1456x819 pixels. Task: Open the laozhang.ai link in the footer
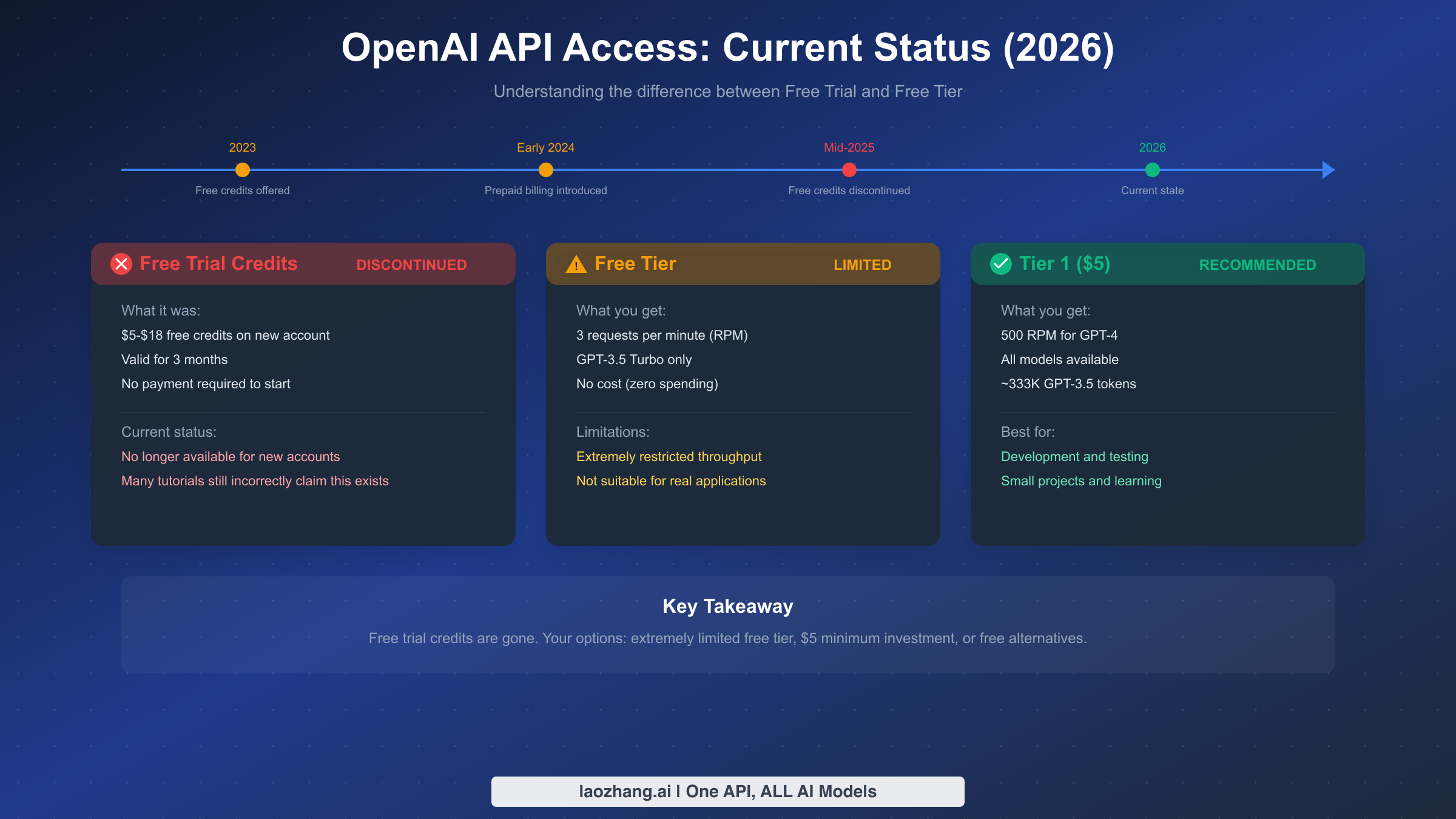[727, 791]
